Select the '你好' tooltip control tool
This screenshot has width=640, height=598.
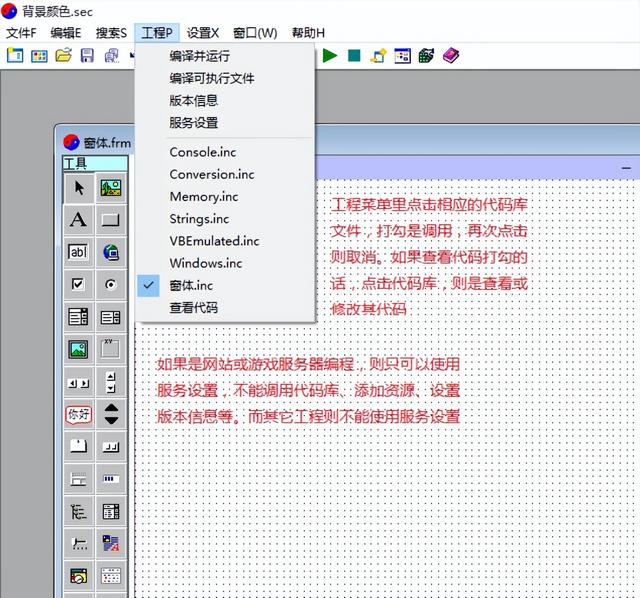pos(79,414)
